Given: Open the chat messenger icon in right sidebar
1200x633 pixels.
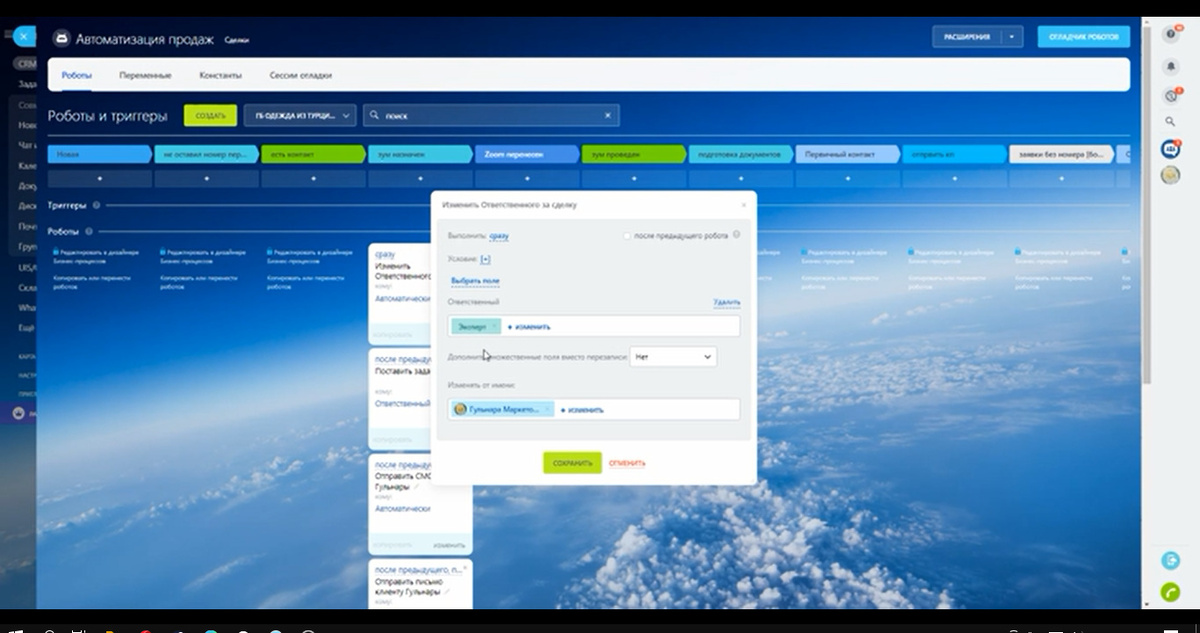Looking at the screenshot, I should pos(1170,149).
